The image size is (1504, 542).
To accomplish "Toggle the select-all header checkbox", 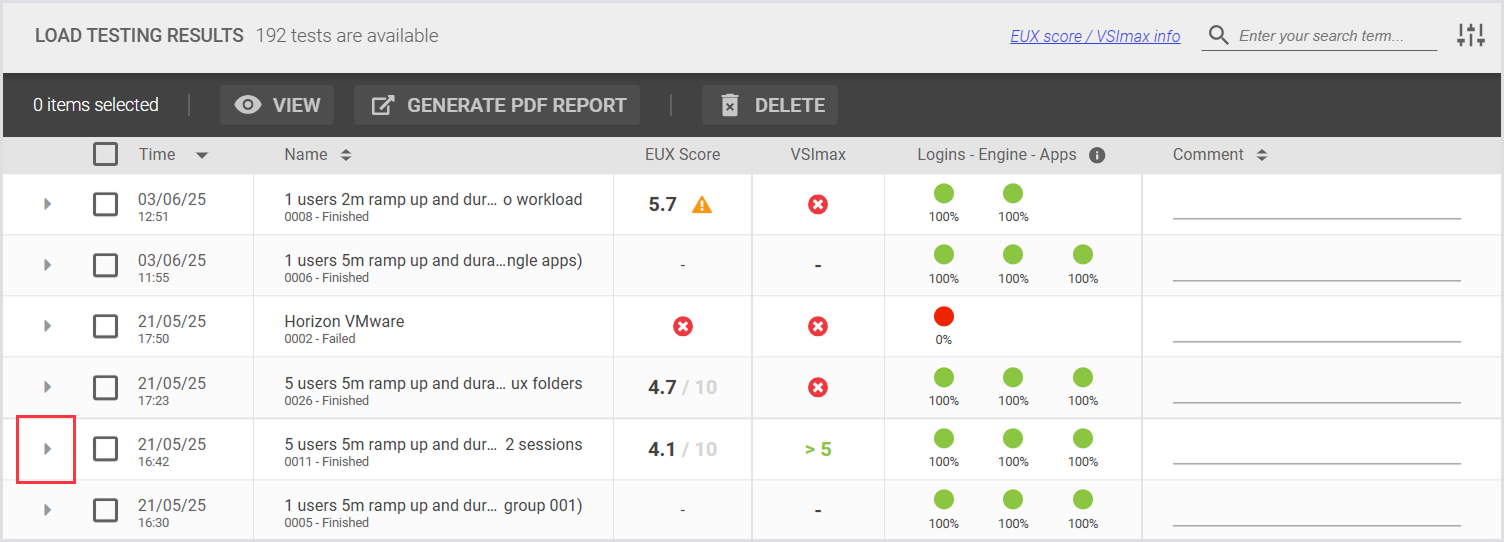I will (x=105, y=154).
